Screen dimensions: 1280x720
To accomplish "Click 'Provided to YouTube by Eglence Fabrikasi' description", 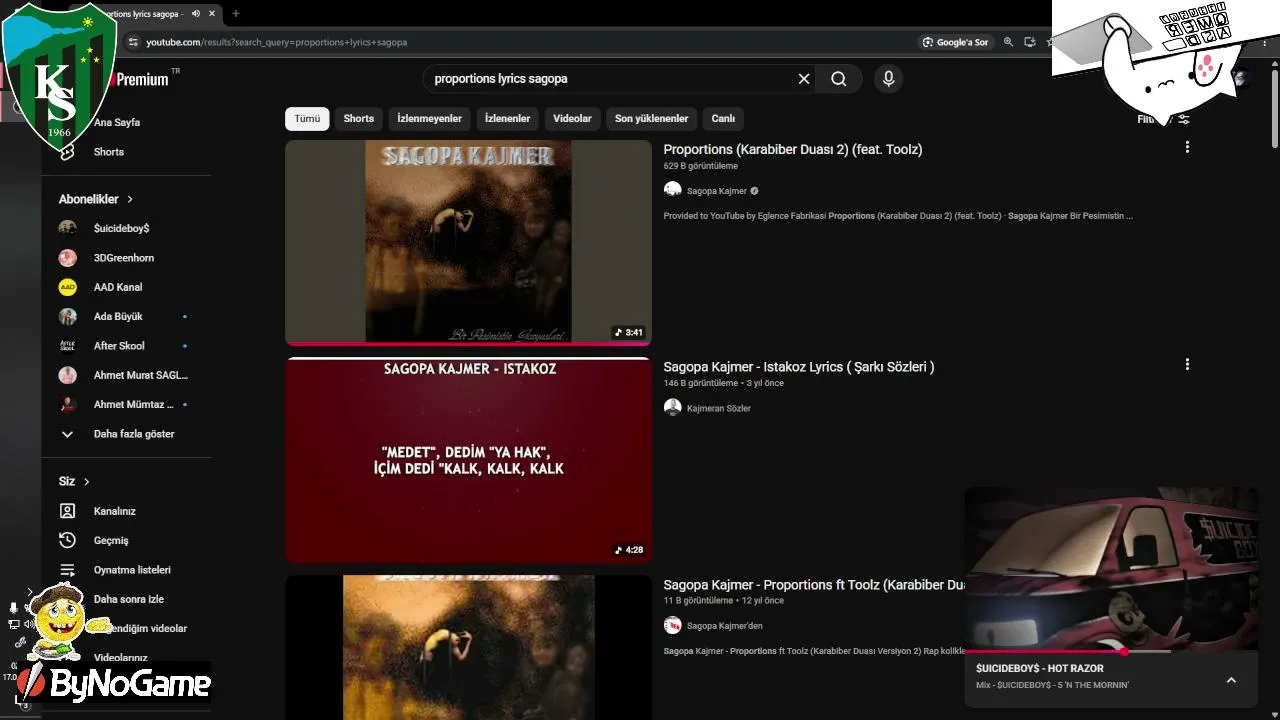I will pos(898,216).
